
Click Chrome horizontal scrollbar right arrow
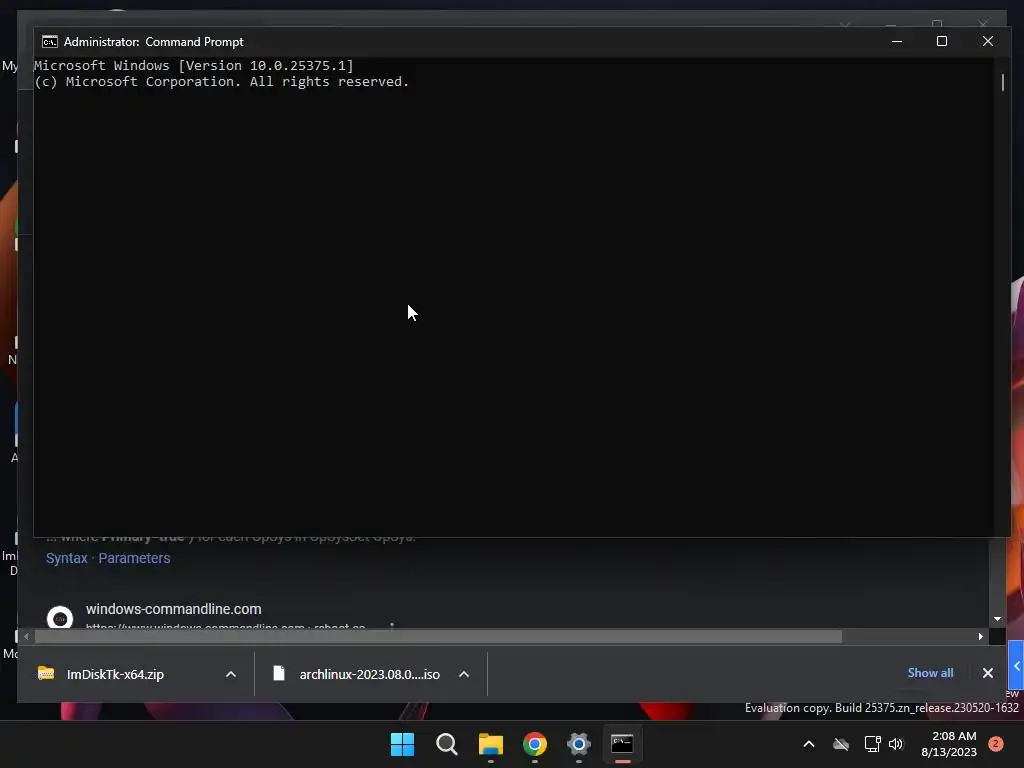tap(980, 636)
